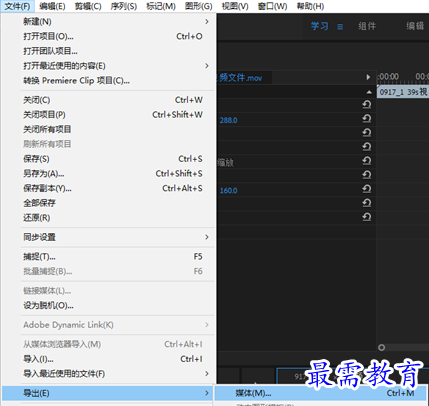Select 全部保存
Viewport: 429px width, 406px height.
pyautogui.click(x=108, y=203)
